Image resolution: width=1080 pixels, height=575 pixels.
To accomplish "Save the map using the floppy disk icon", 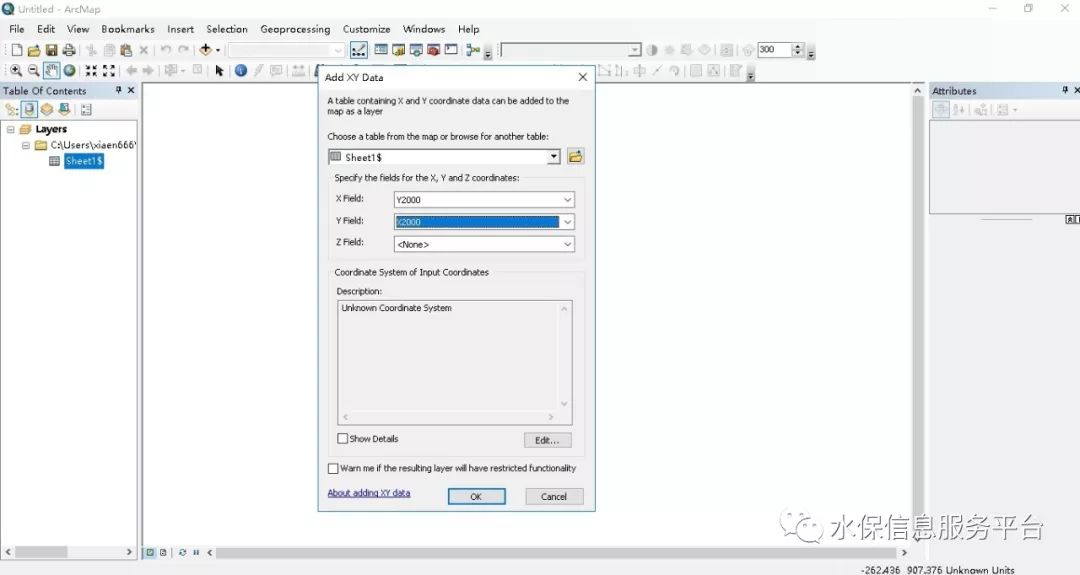I will 52,50.
